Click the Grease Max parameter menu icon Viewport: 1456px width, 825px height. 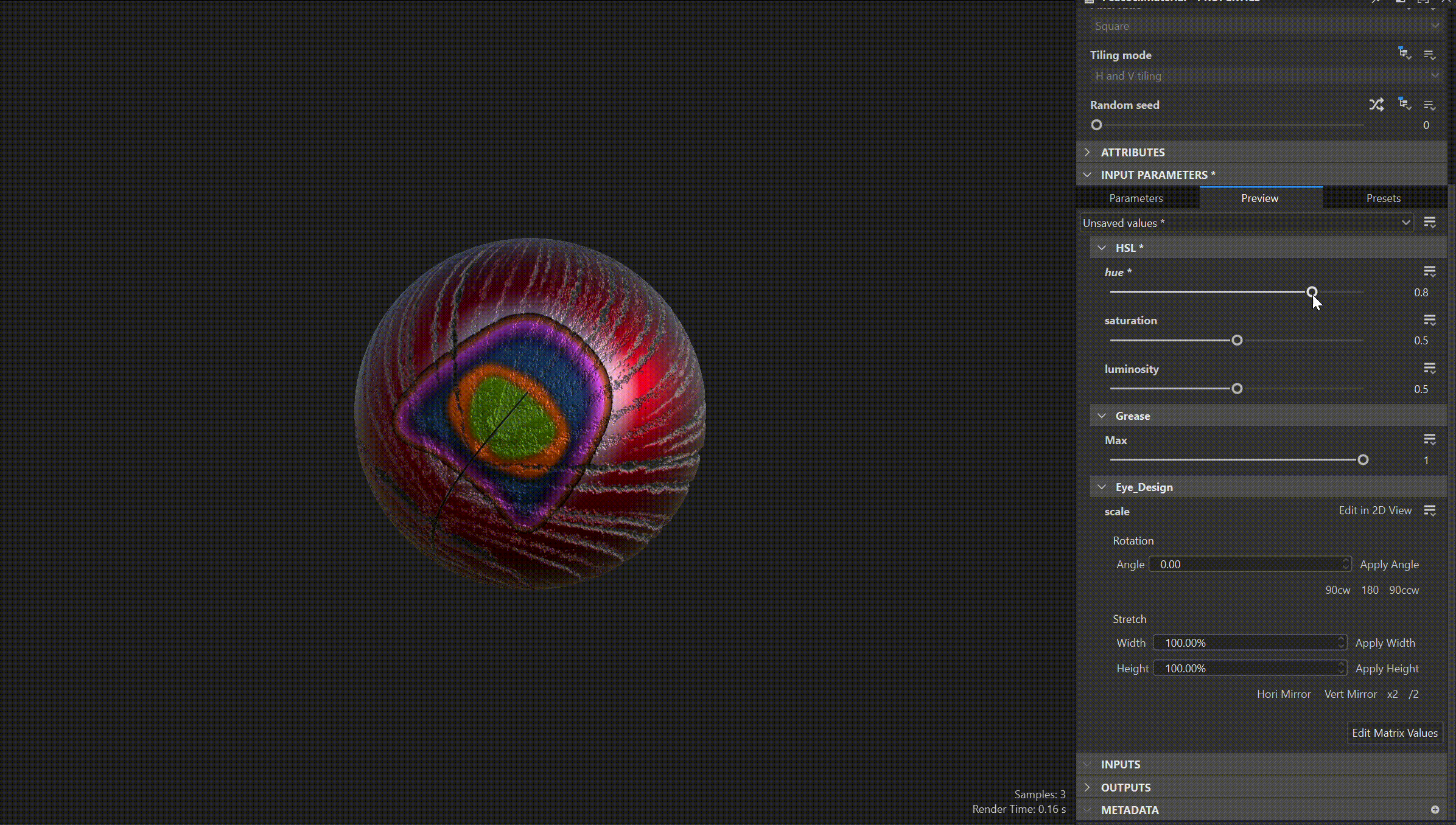coord(1430,439)
